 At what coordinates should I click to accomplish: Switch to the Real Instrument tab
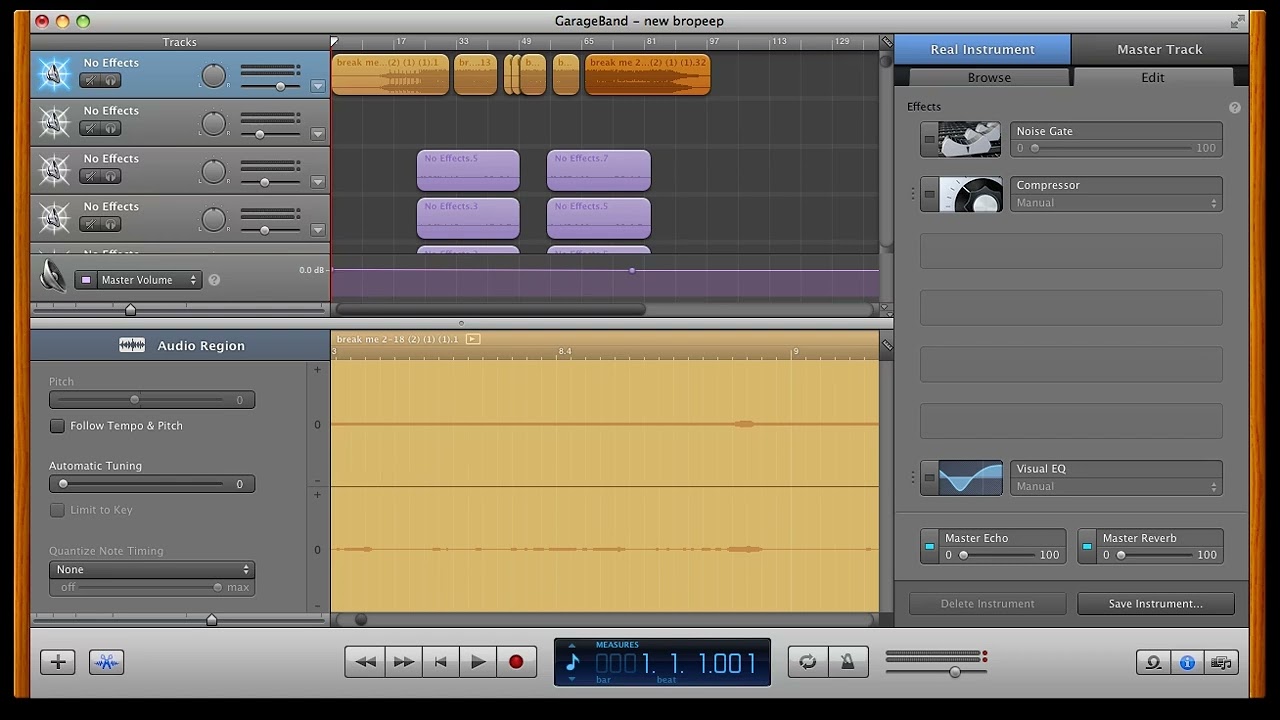982,49
